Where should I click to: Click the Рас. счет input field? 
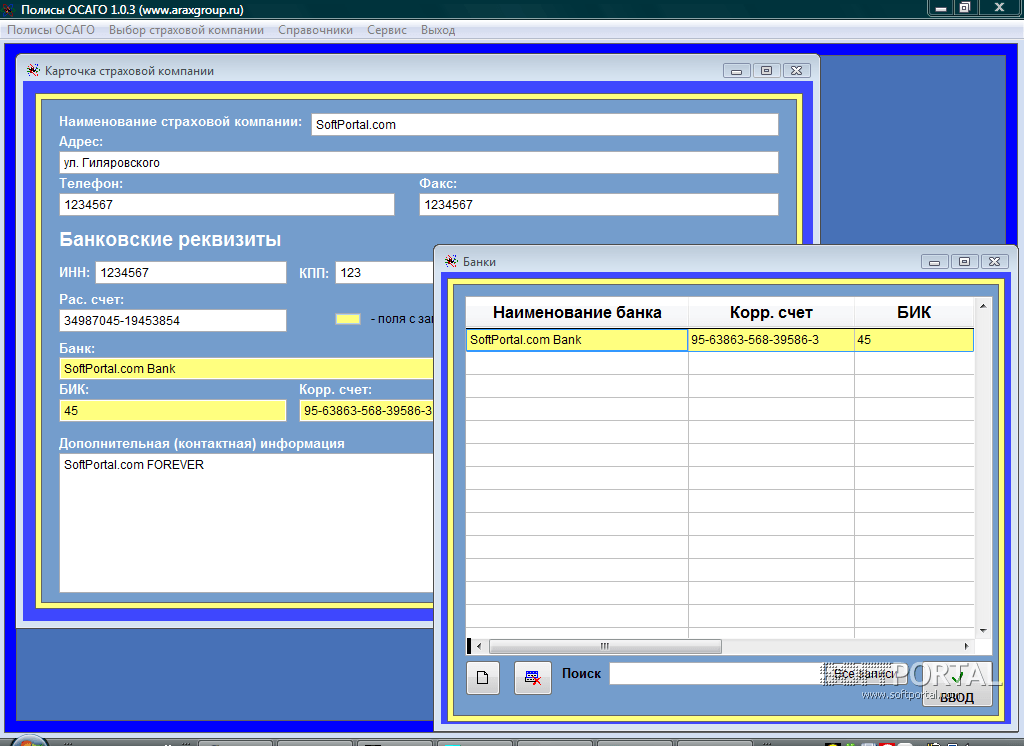(x=172, y=321)
